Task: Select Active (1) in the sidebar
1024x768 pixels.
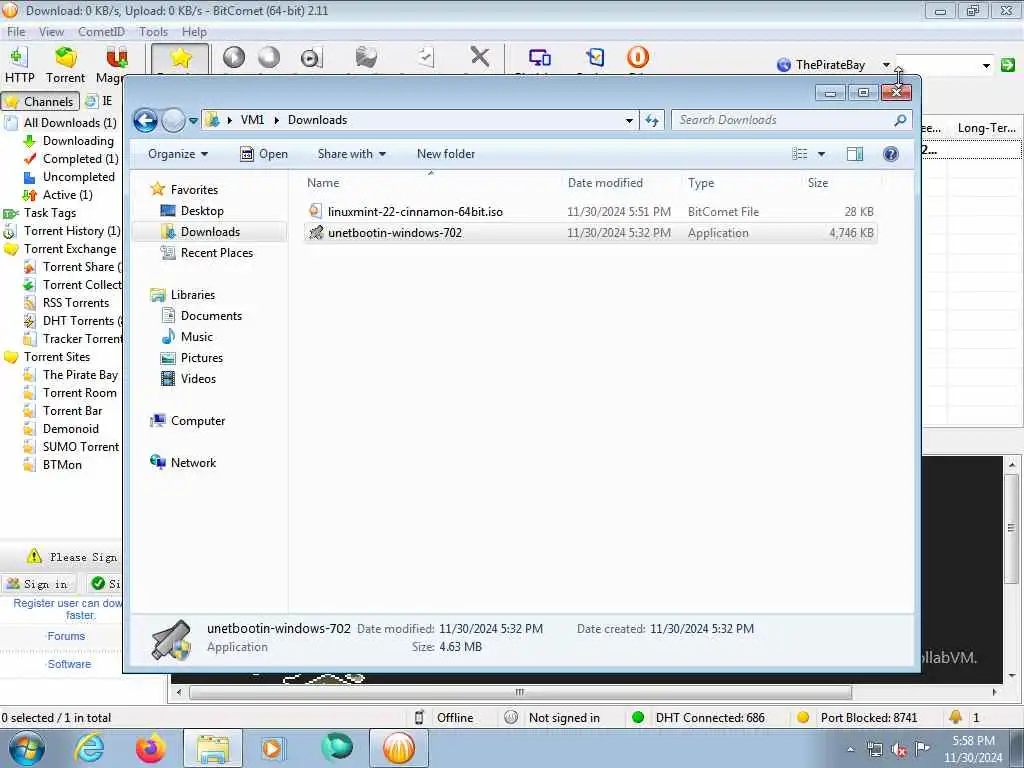Action: pyautogui.click(x=67, y=195)
